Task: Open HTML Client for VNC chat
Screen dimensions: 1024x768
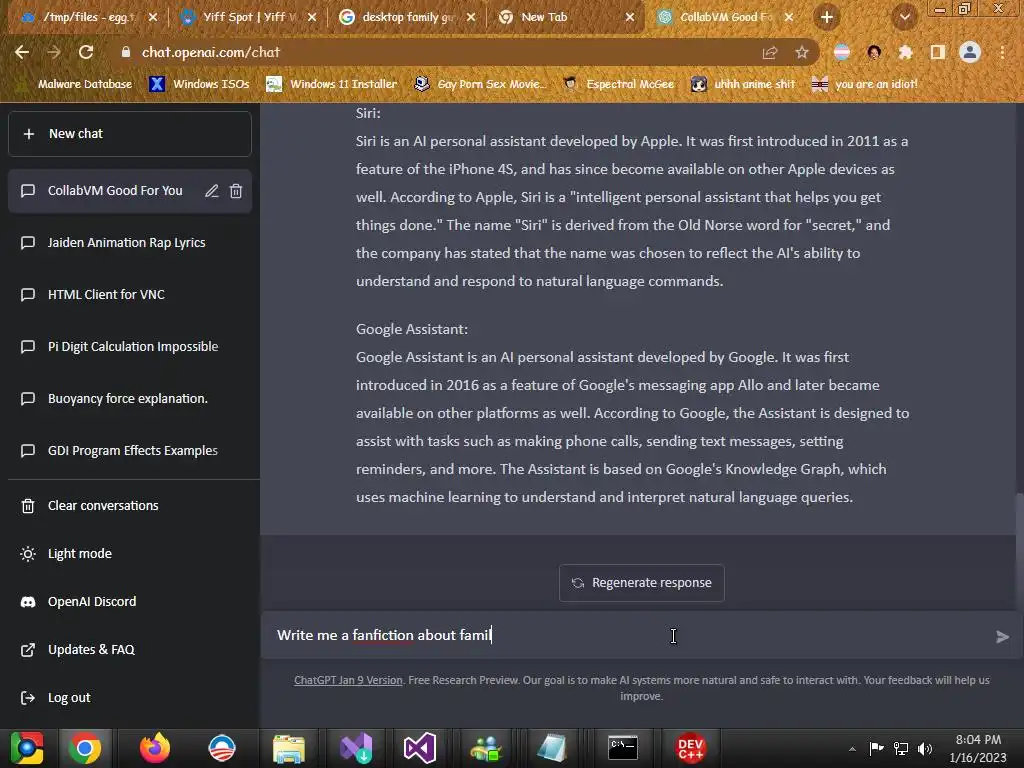Action: click(131, 295)
